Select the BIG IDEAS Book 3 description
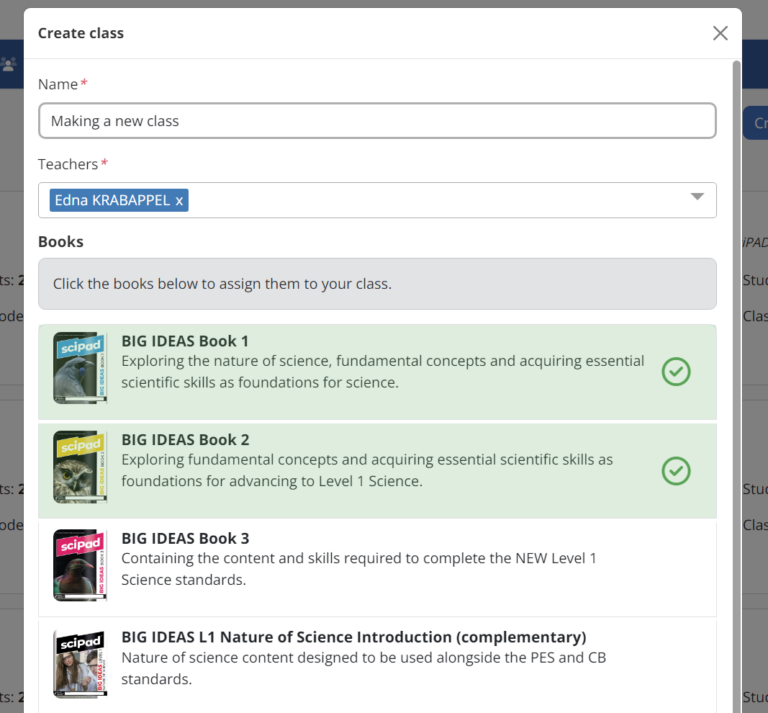Viewport: 768px width, 713px height. [358, 568]
